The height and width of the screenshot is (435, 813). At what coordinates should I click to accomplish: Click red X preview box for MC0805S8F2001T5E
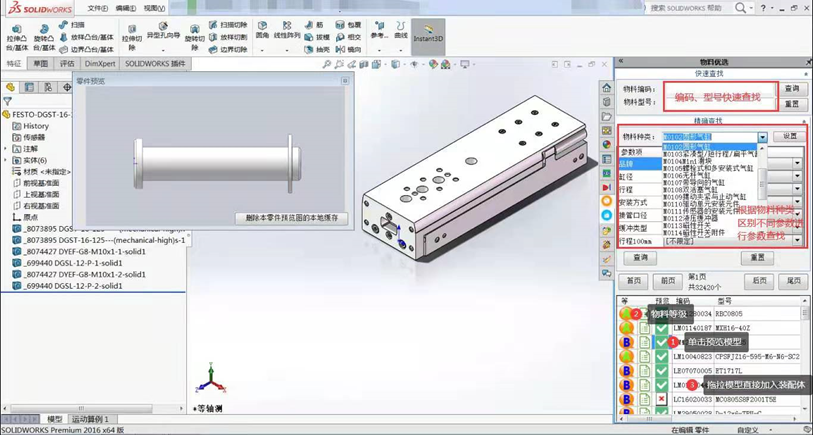pos(661,398)
